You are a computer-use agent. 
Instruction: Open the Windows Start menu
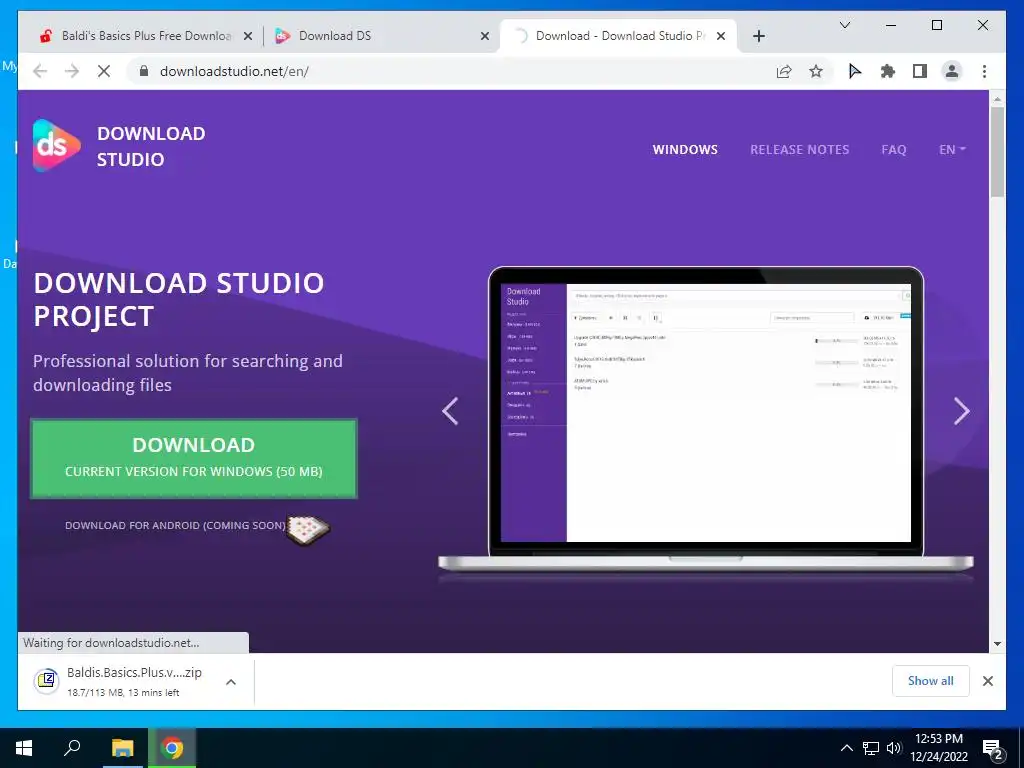coord(24,748)
